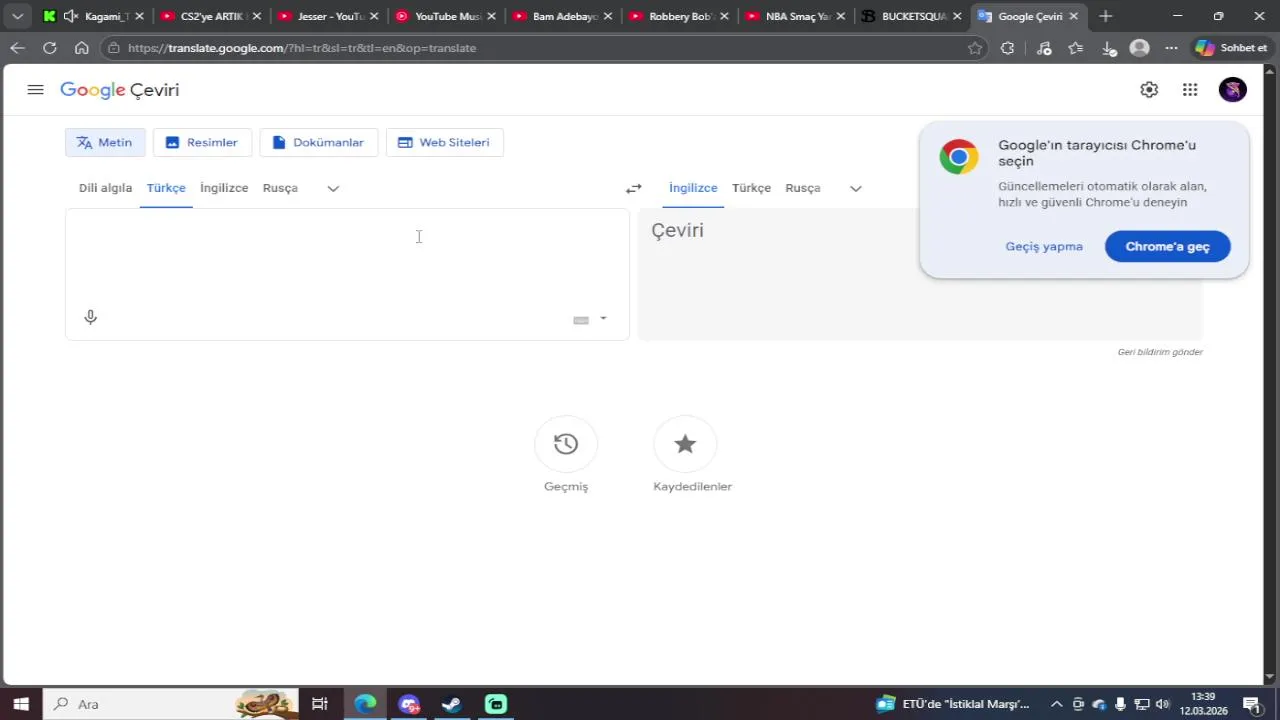Open the Google account profile avatar
Viewport: 1280px width, 720px height.
pyautogui.click(x=1233, y=90)
